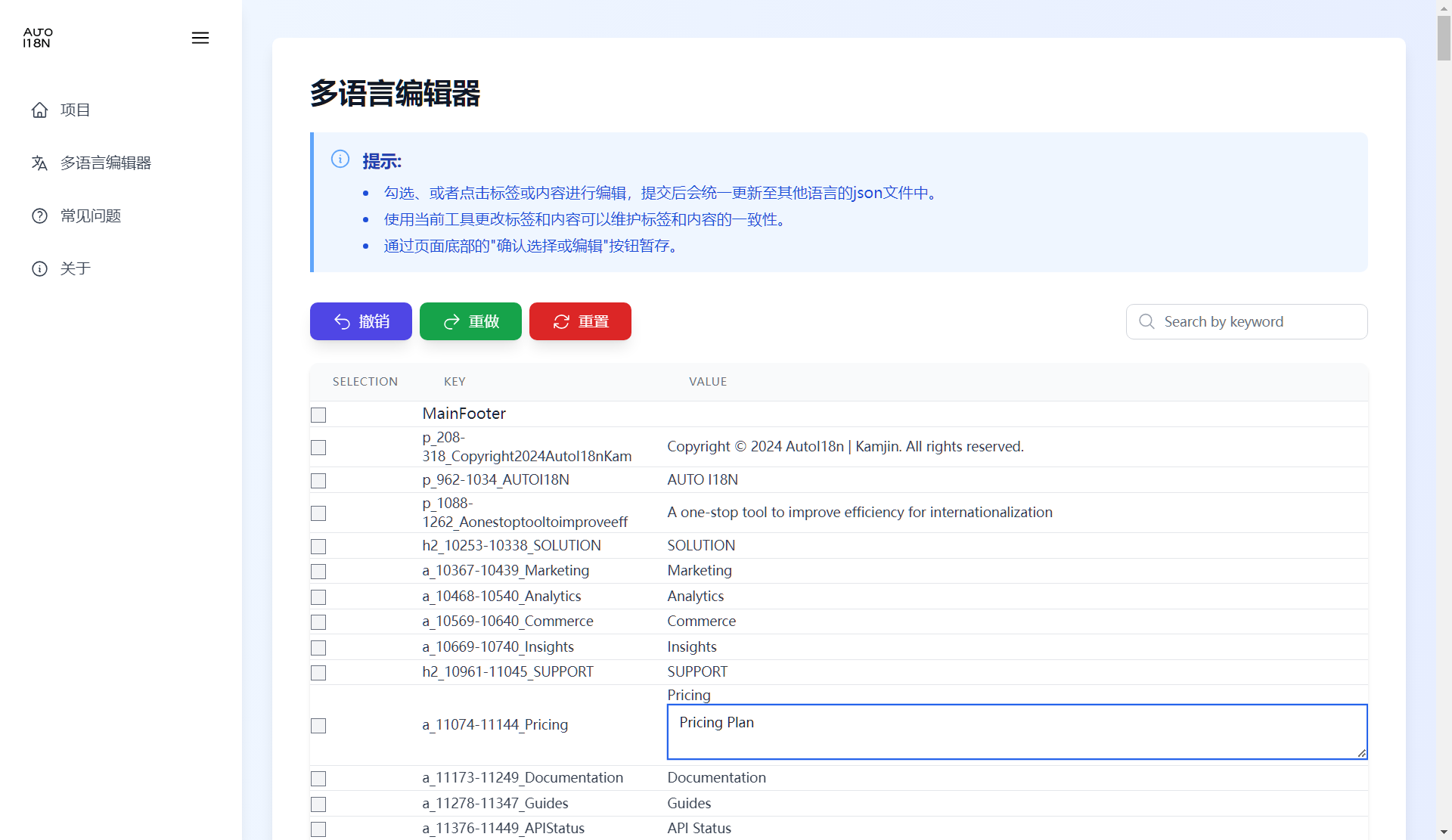The height and width of the screenshot is (840, 1452).
Task: Click the API Status value cell
Action: point(700,829)
